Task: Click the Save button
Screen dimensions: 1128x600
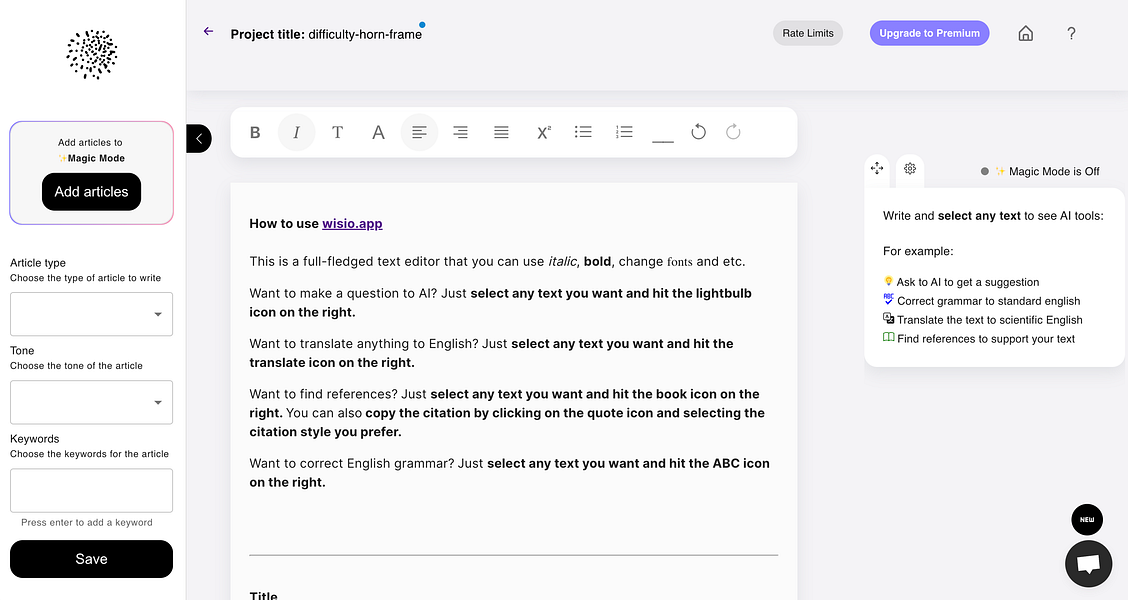Action: click(x=91, y=559)
